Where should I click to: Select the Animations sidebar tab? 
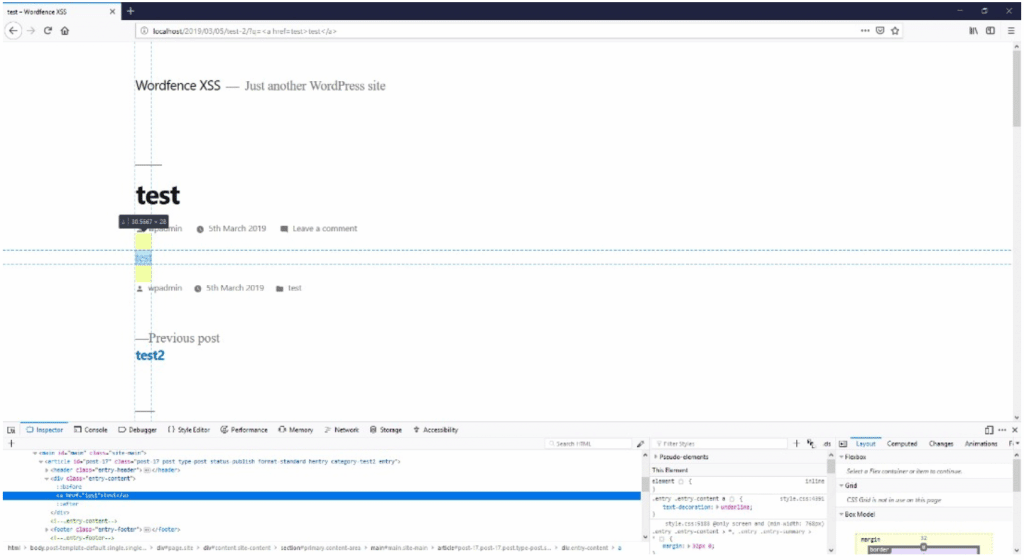(981, 444)
